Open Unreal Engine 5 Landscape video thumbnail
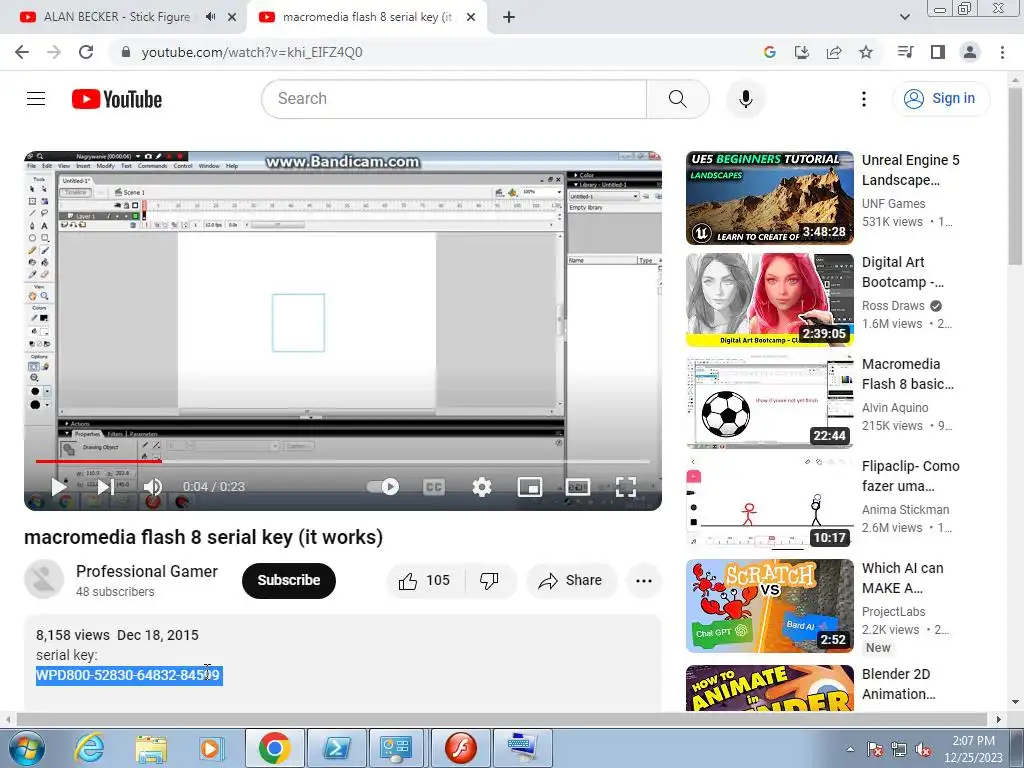 pyautogui.click(x=770, y=198)
